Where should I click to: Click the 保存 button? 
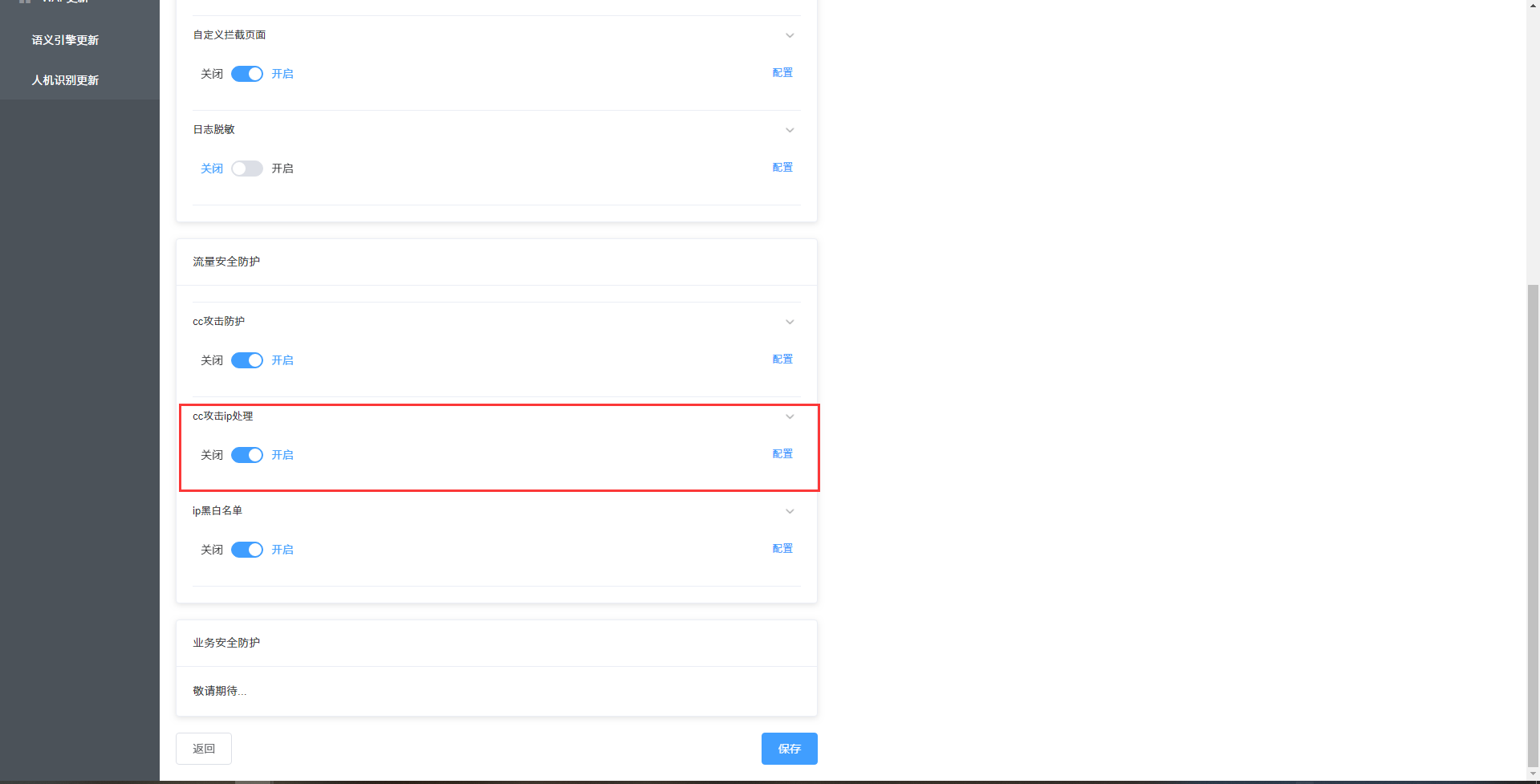pyautogui.click(x=790, y=749)
